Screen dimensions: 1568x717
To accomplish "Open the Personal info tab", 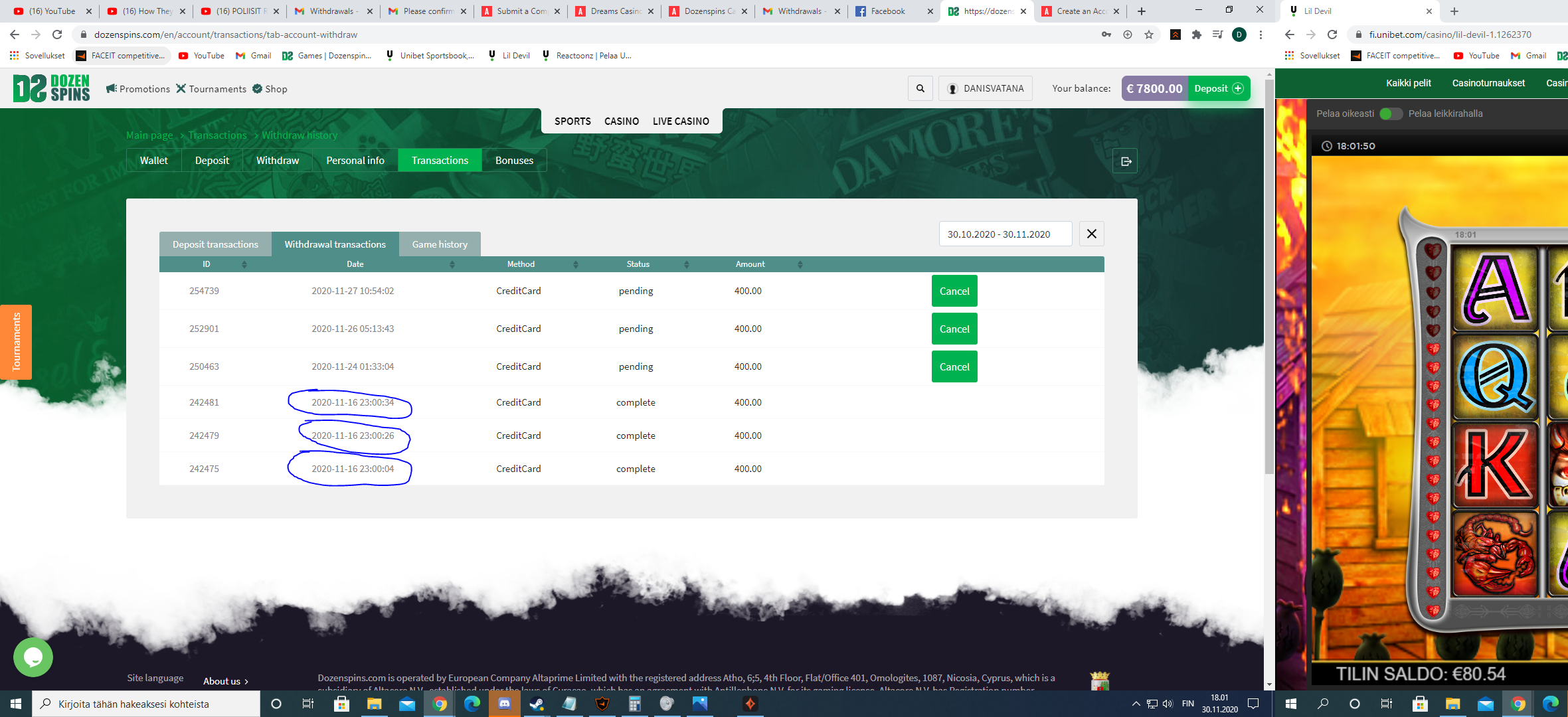I will click(355, 160).
